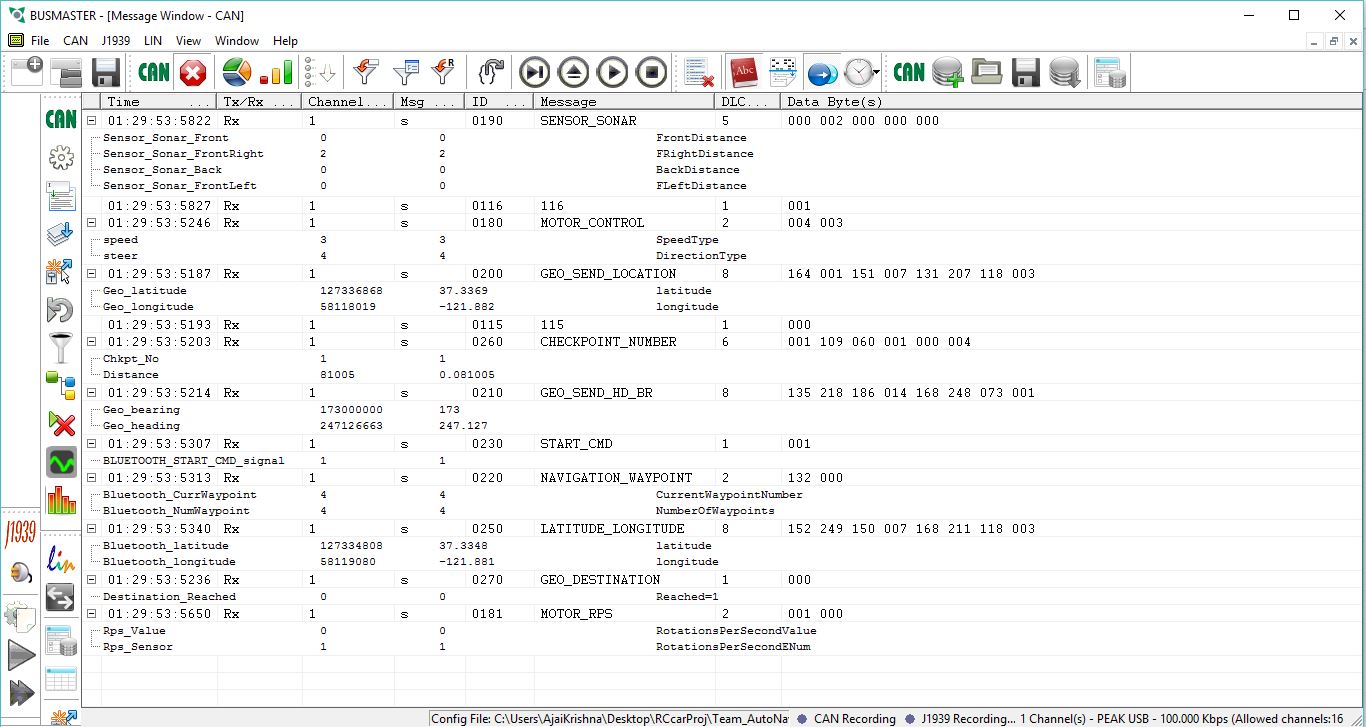Open the Help menu
The width and height of the screenshot is (1366, 727).
click(285, 41)
